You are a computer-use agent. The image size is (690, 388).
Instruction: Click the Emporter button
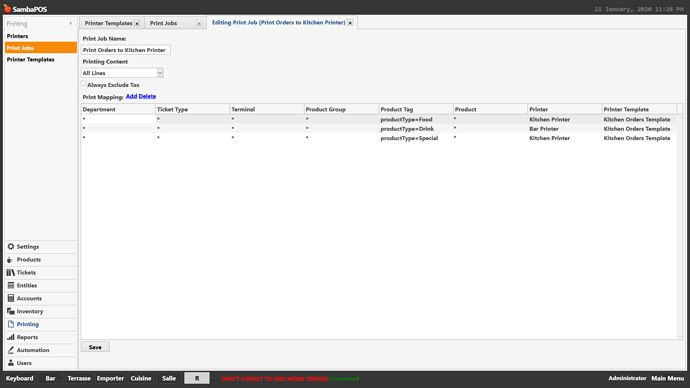tap(110, 378)
